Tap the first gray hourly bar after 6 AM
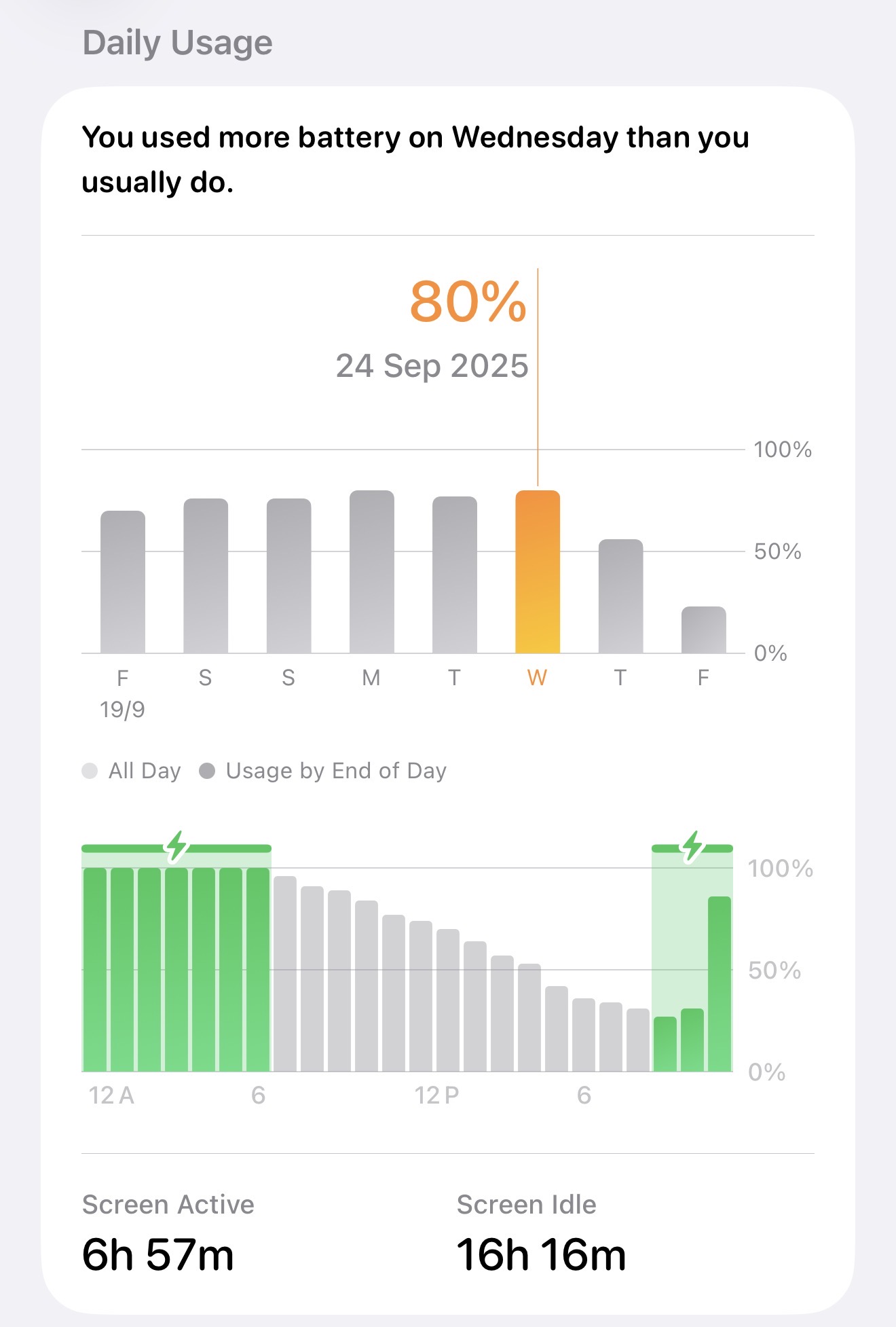 point(285,974)
